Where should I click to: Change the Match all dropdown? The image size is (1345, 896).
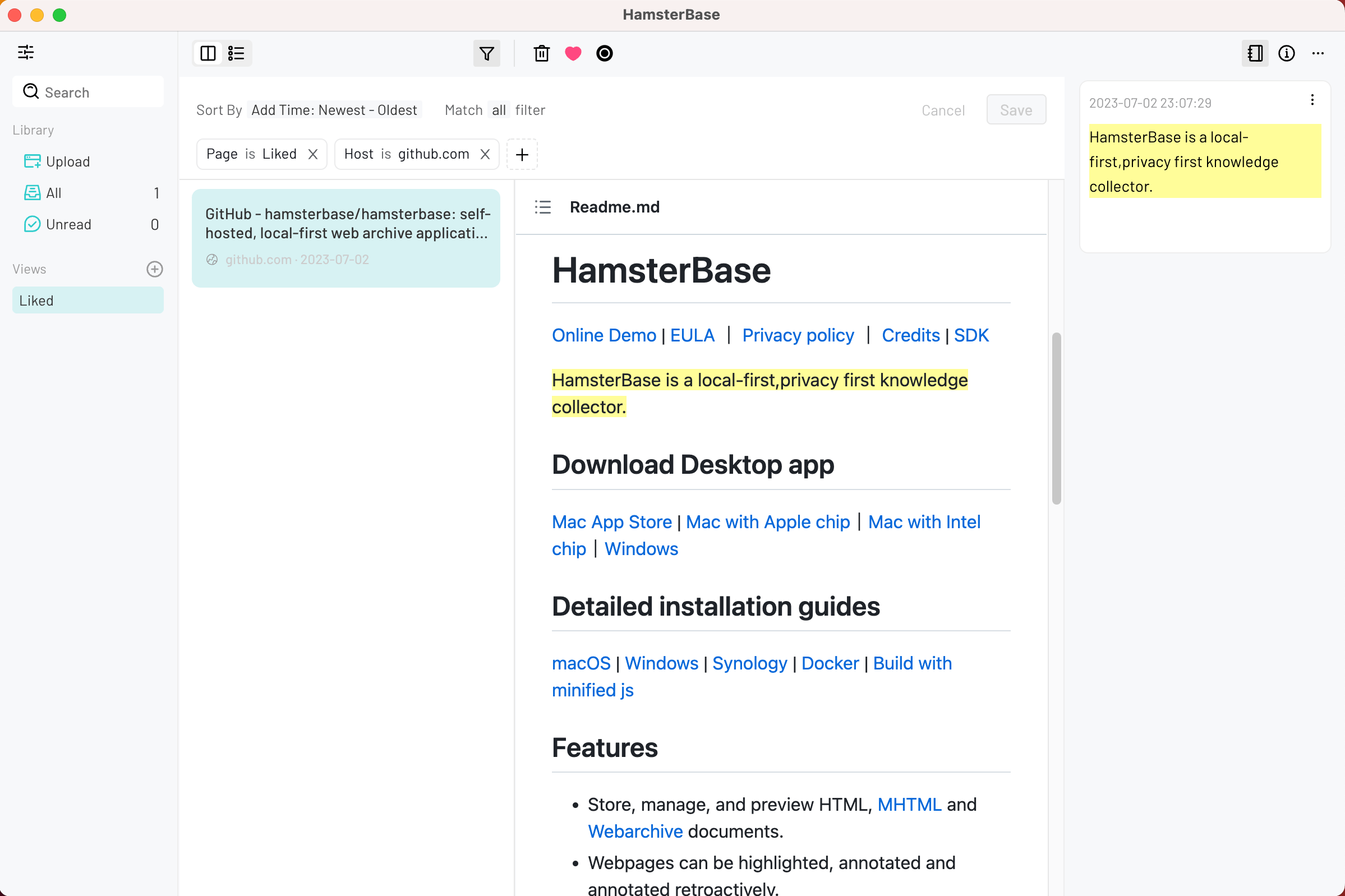click(x=499, y=110)
